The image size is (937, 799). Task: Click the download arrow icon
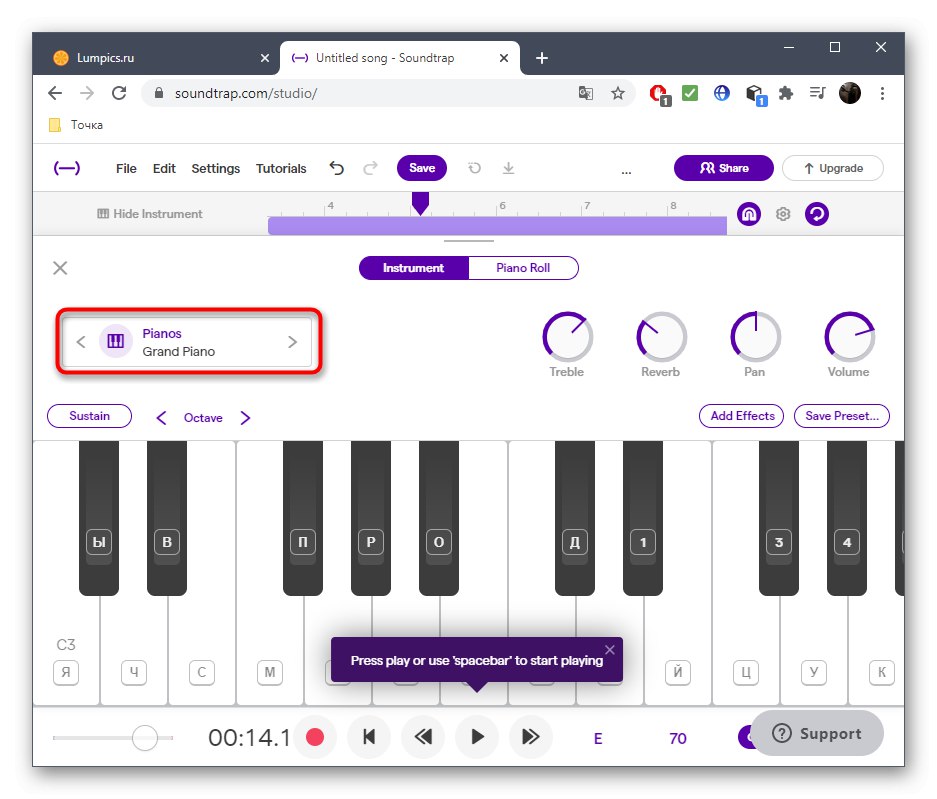[509, 169]
